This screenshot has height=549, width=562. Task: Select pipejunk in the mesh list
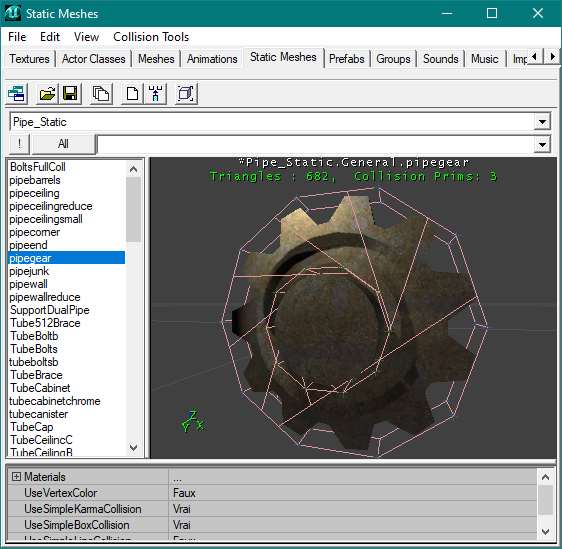click(x=29, y=271)
